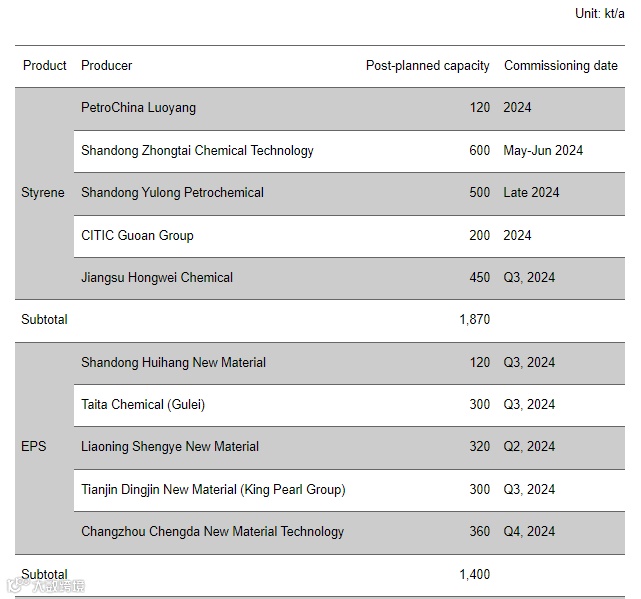Screen dimensions: 641x599
Task: Click Shandong Huihang's 120 capacity value
Action: 480,363
